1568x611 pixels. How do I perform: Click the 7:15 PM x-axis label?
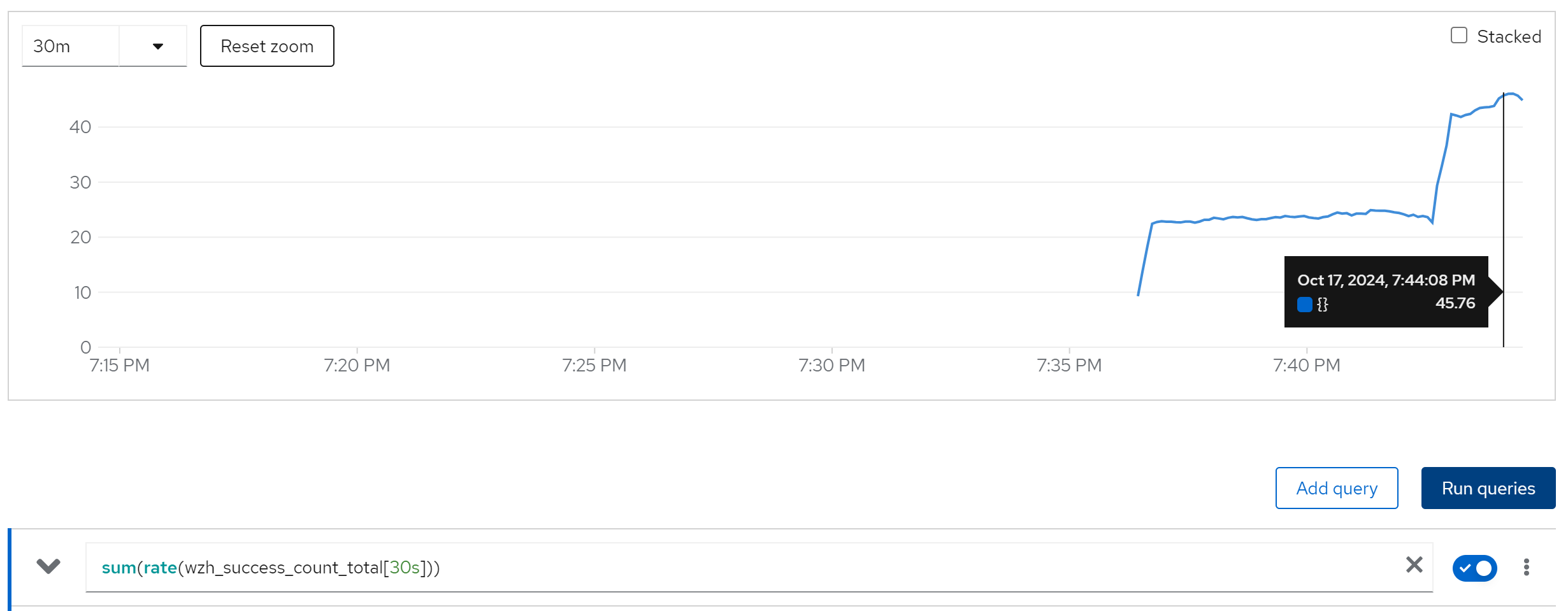[x=120, y=365]
